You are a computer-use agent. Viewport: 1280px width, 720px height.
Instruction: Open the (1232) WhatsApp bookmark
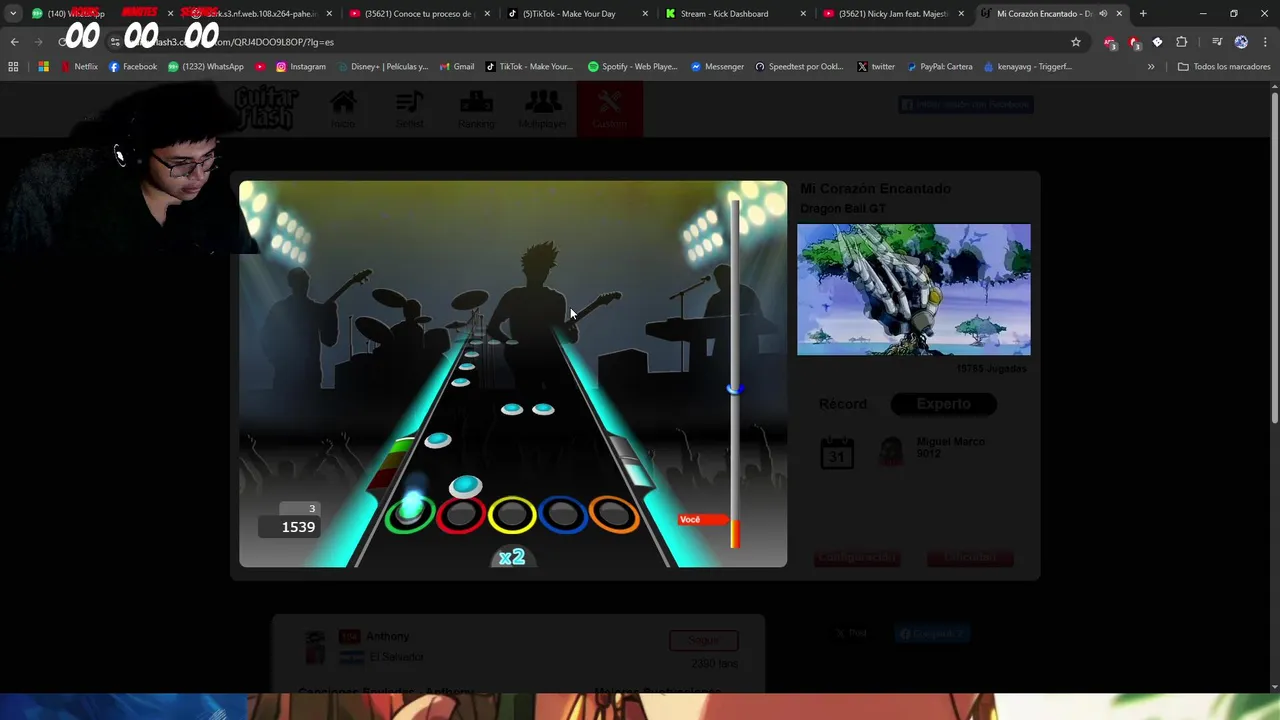pos(206,67)
